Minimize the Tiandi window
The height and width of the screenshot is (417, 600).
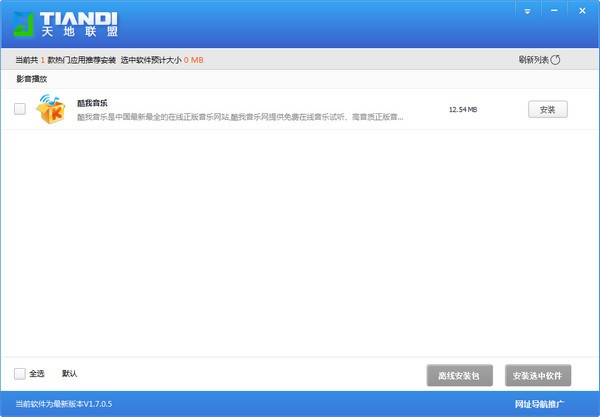554,11
